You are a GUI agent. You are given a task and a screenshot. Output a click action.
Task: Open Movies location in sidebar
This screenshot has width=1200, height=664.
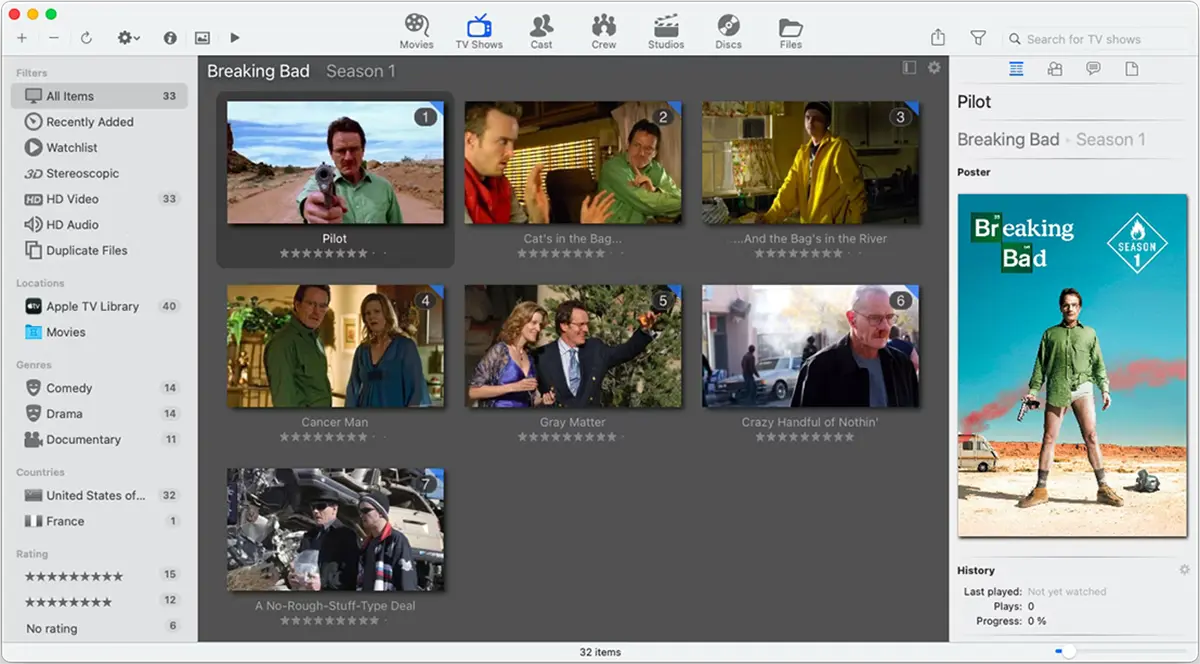click(x=99, y=332)
